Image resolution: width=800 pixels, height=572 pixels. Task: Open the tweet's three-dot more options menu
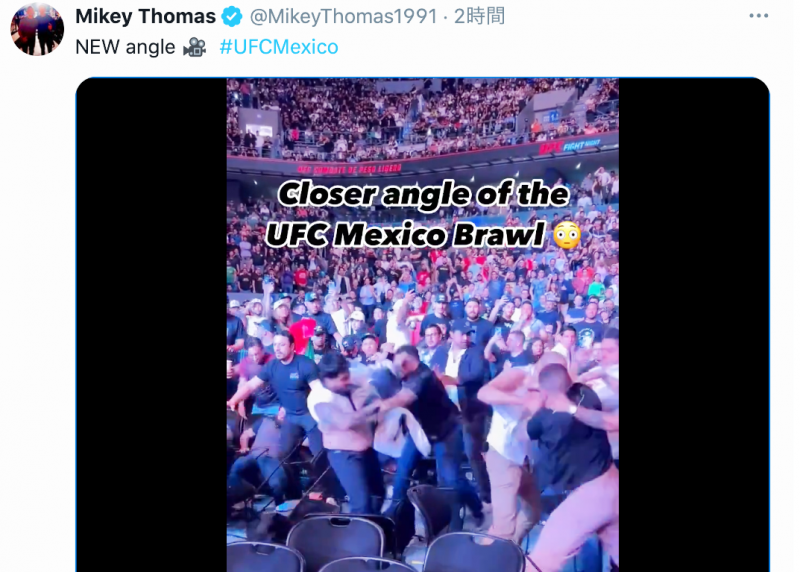click(x=759, y=16)
